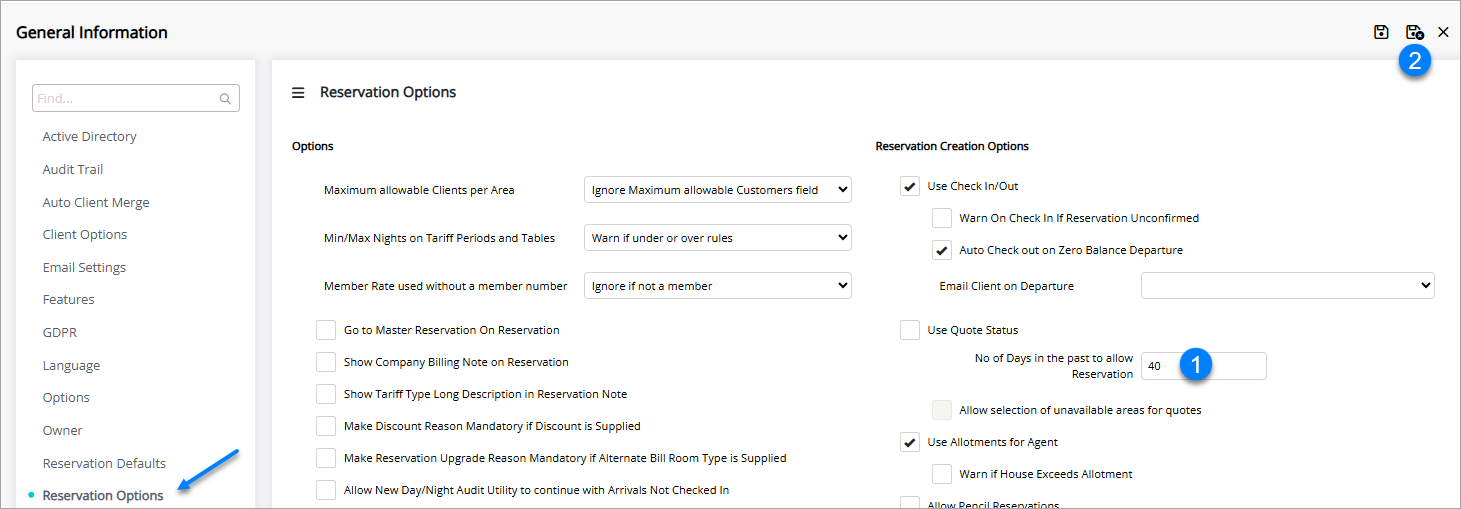Screen dimensions: 1461x509
Task: Close the General Information window
Action: click(x=1443, y=32)
